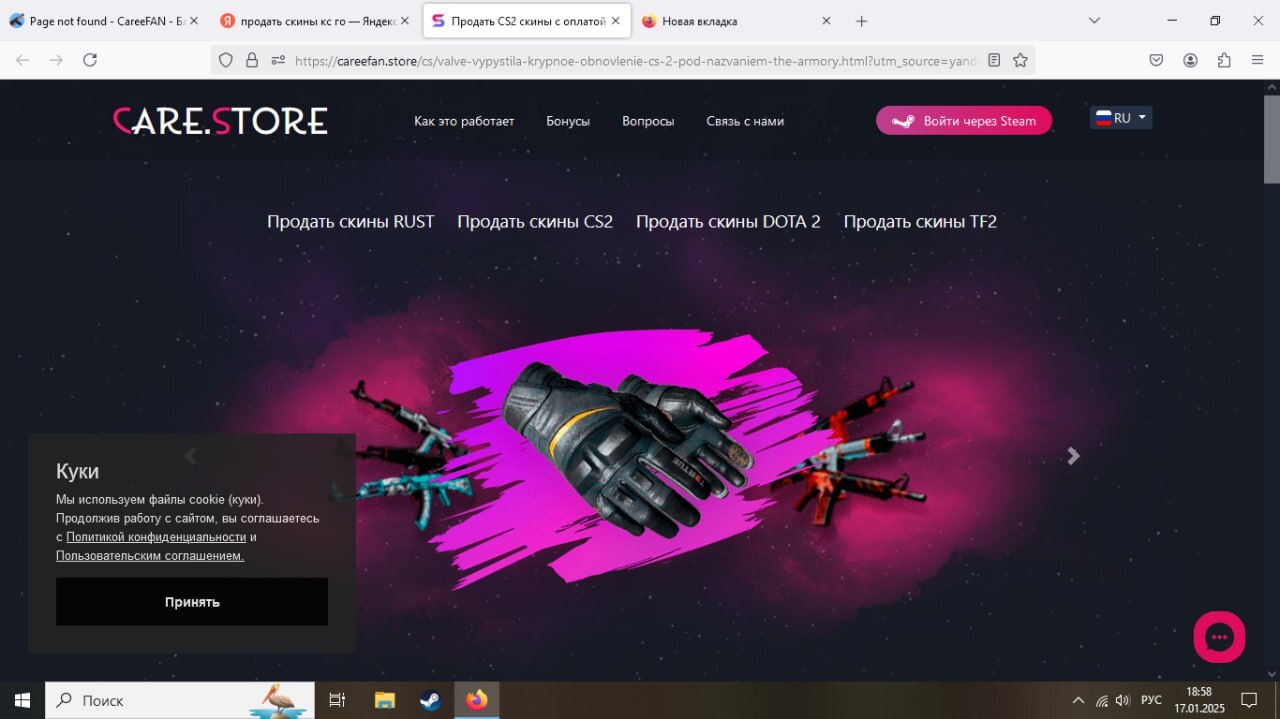Open Task View on the taskbar
The image size is (1280, 719).
click(337, 700)
